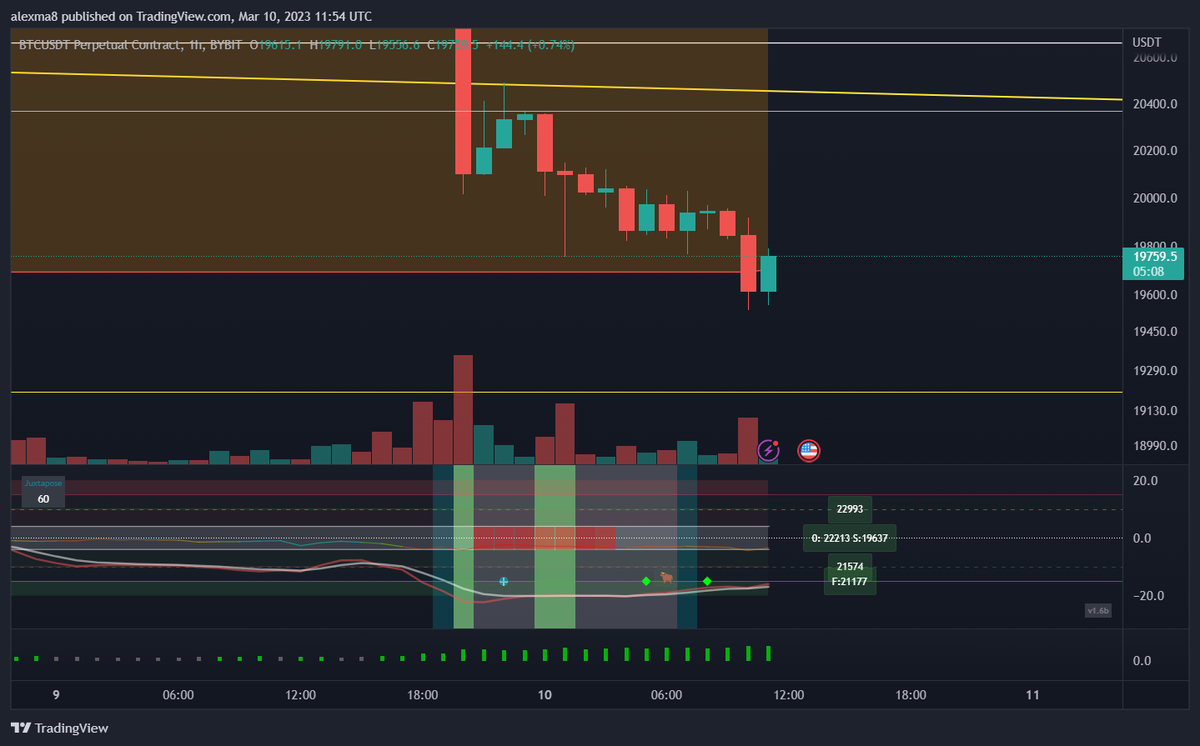Viewport: 1200px width, 746px height.
Task: Select the day 11 label on time axis
Action: (1033, 695)
